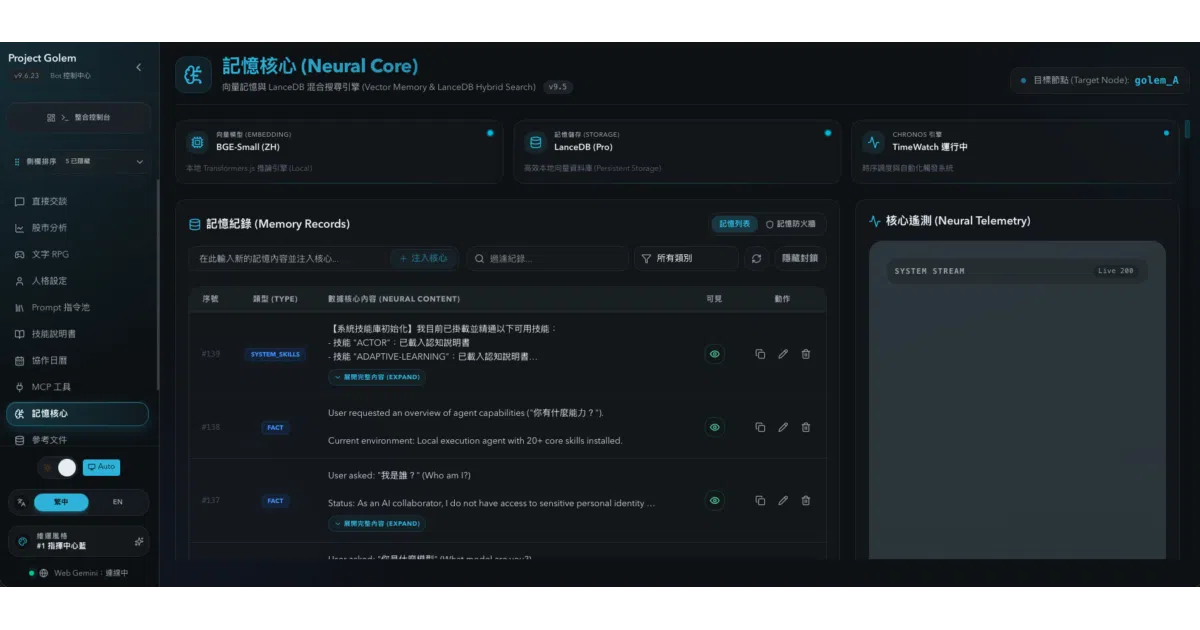Toggle visibility eye of record #138
Screen dimensions: 1200x630
pyautogui.click(x=714, y=427)
